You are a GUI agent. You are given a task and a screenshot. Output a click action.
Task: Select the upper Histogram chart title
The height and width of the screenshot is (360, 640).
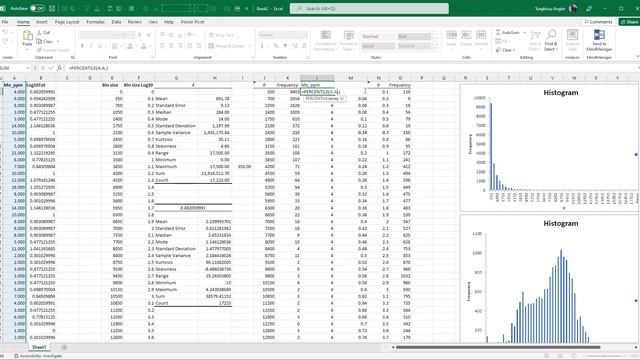pyautogui.click(x=560, y=93)
